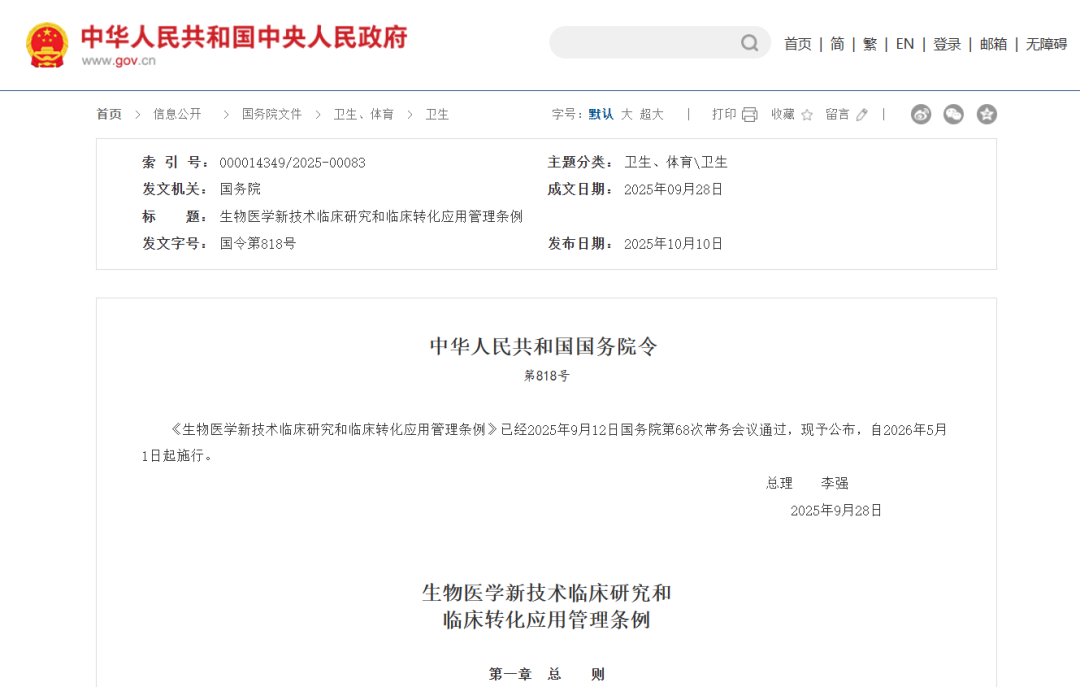1080x687 pixels.
Task: Open the 卫生 breadcrumb link
Action: coord(437,114)
